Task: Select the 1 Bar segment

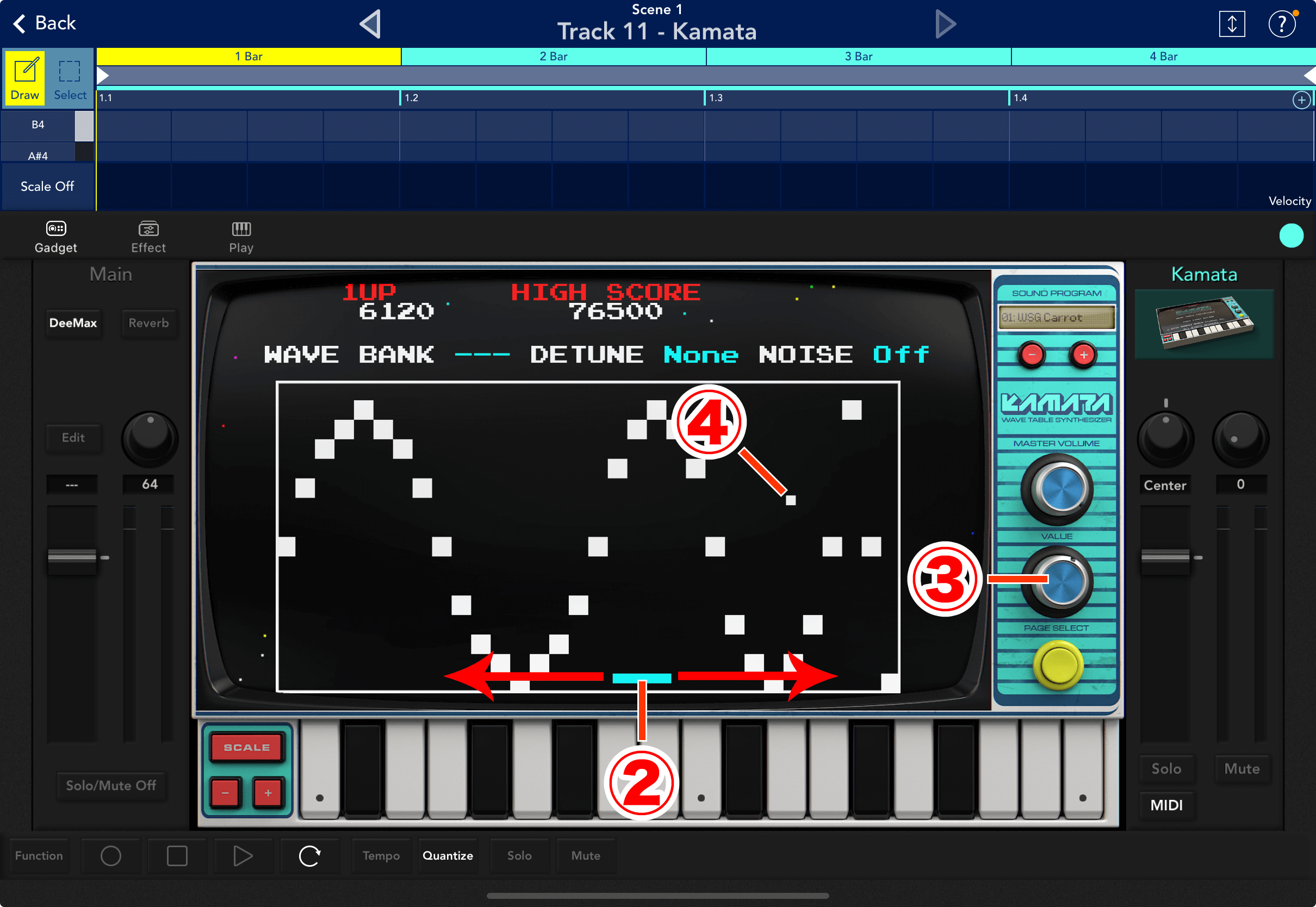Action: pyautogui.click(x=249, y=56)
